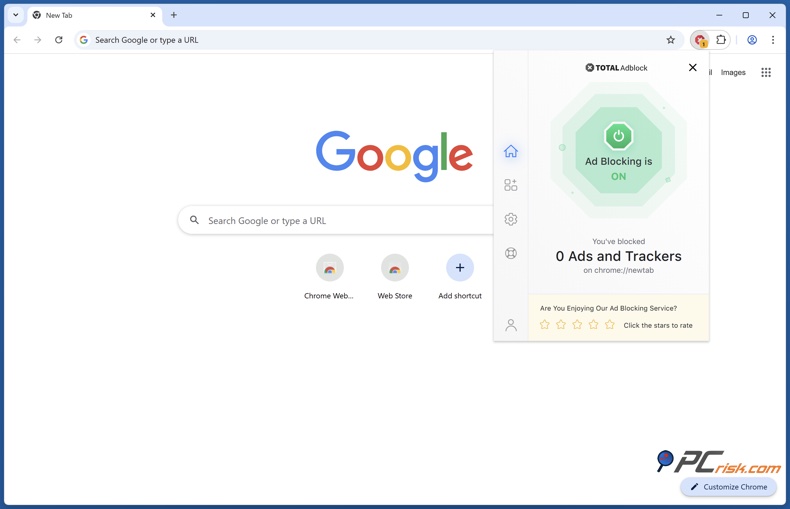The image size is (790, 509).
Task: Open the Images link
Action: pyautogui.click(x=733, y=72)
